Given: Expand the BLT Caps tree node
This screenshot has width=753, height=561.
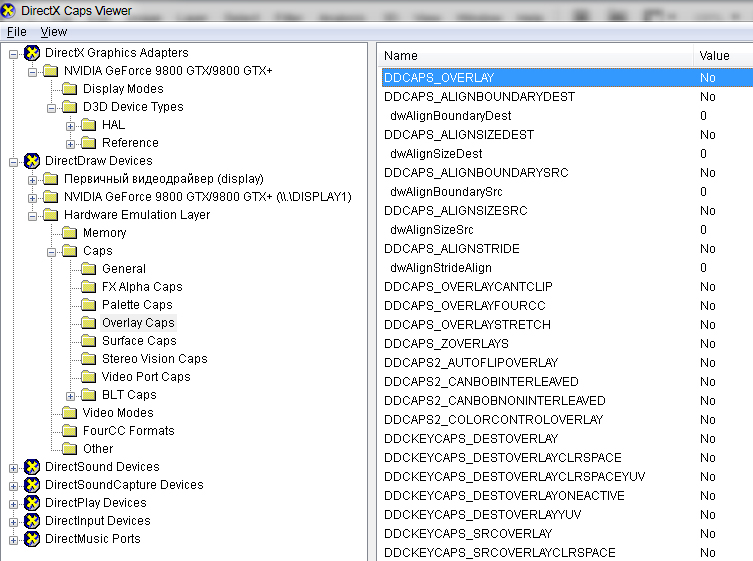Looking at the screenshot, I should pyautogui.click(x=71, y=395).
